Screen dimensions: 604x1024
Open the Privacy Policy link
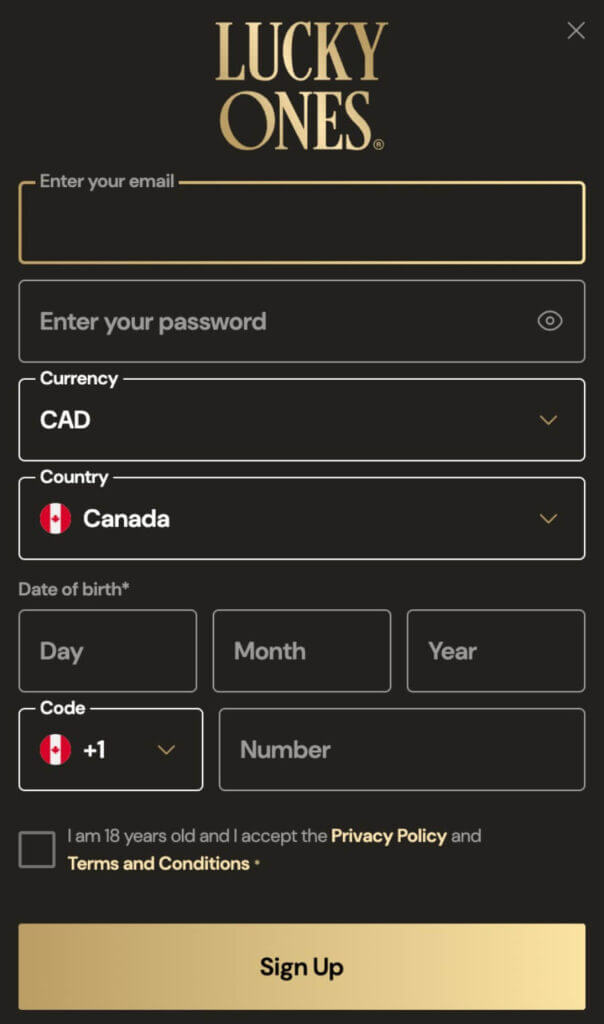(x=389, y=835)
